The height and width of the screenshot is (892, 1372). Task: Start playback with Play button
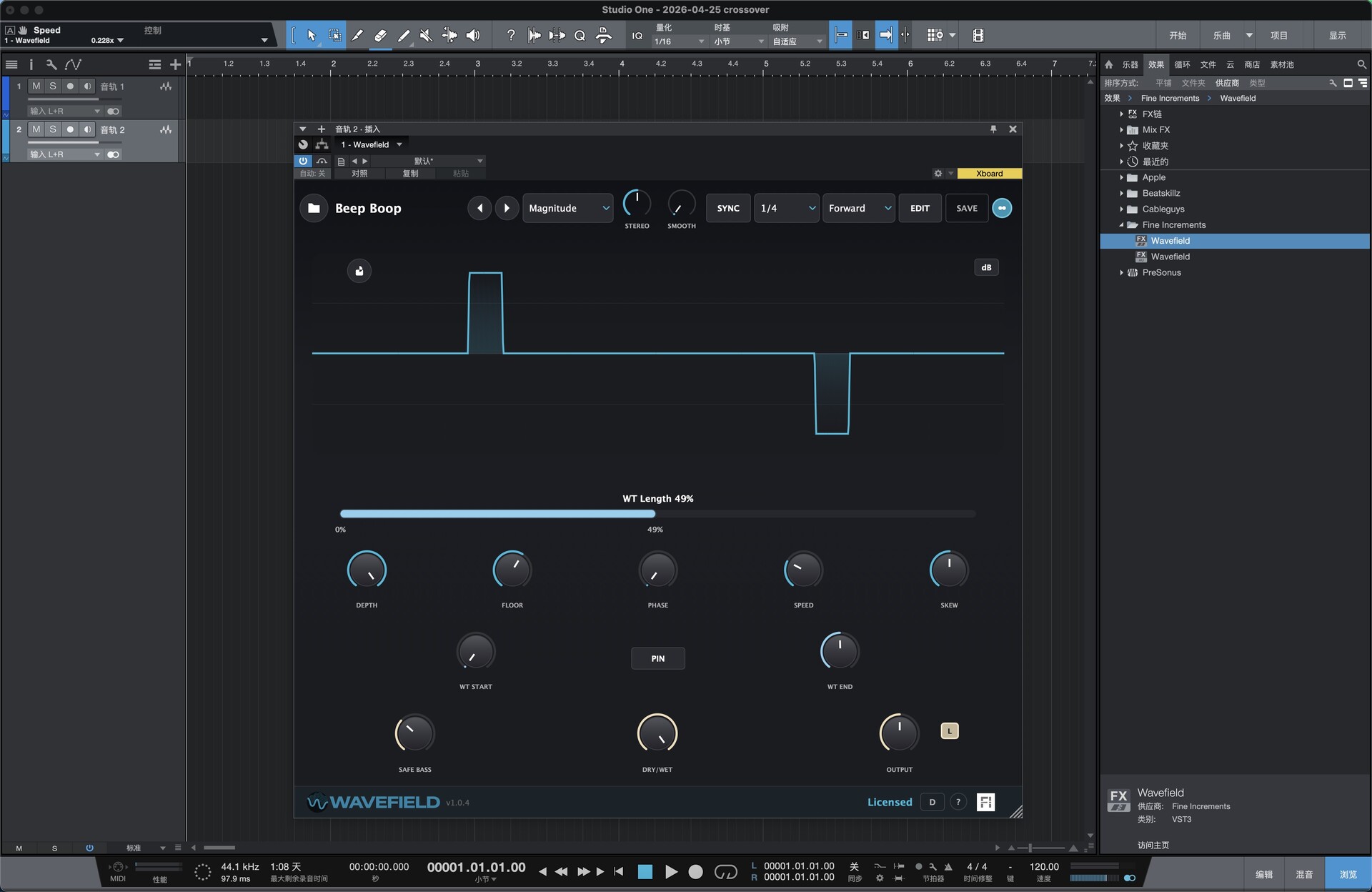coord(671,871)
